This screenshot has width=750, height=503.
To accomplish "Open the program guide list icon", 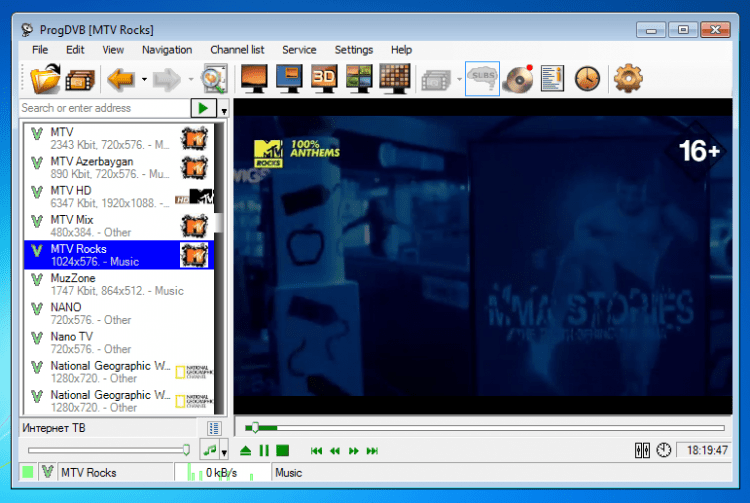I will 553,78.
